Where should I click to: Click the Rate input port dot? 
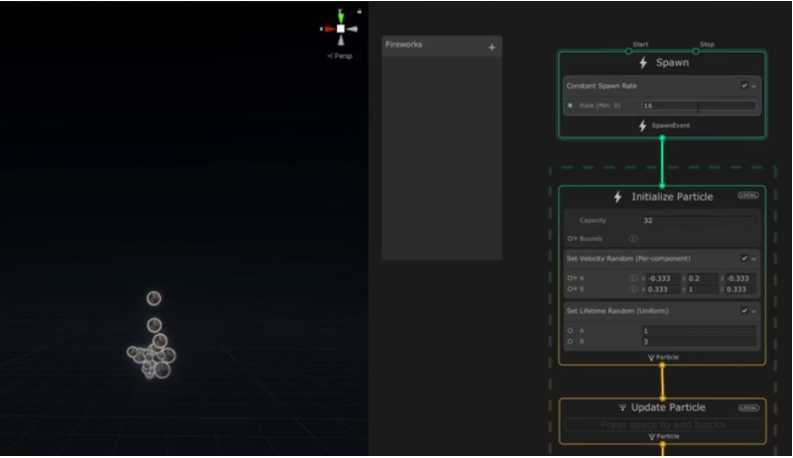pyautogui.click(x=570, y=106)
